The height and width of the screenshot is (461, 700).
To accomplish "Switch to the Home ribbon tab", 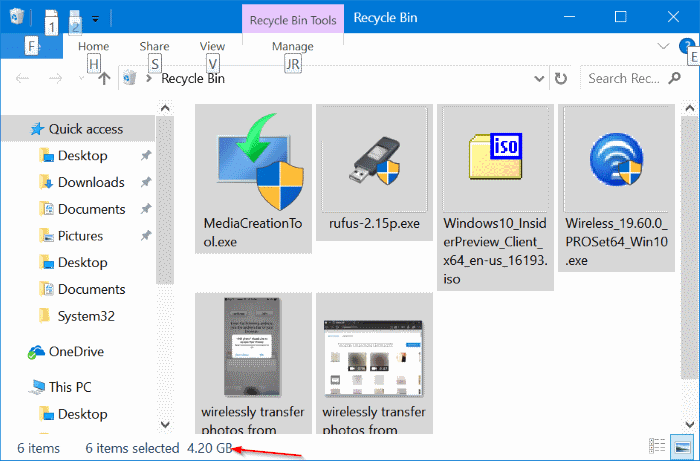I will point(93,46).
